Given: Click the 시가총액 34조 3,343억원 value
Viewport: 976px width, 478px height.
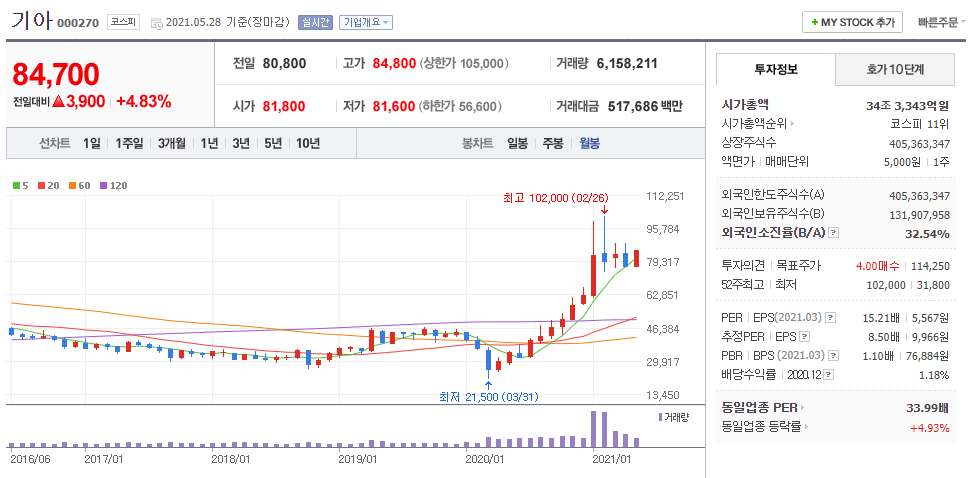Looking at the screenshot, I should (x=908, y=105).
